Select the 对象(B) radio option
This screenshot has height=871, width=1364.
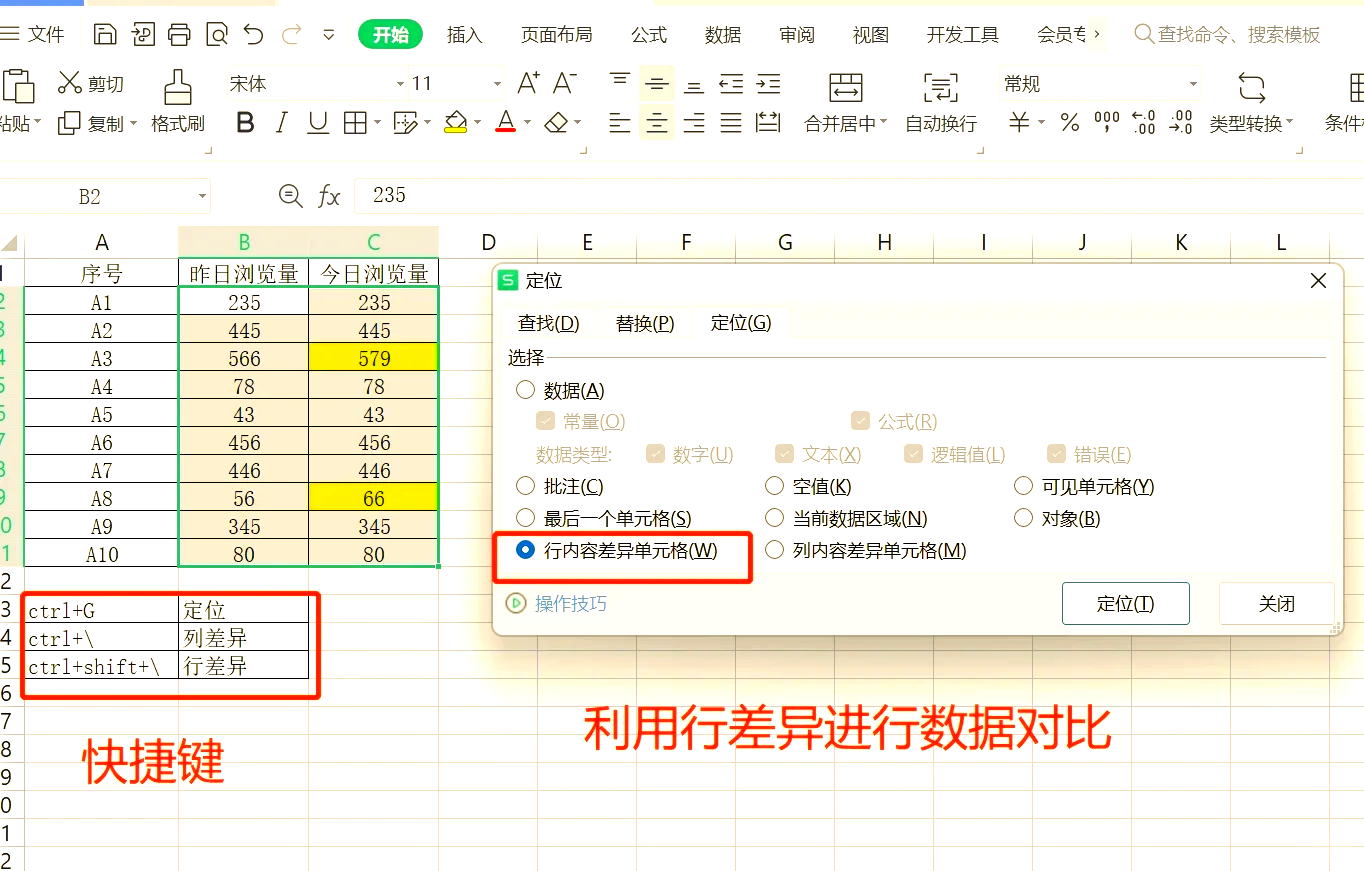tap(1023, 518)
